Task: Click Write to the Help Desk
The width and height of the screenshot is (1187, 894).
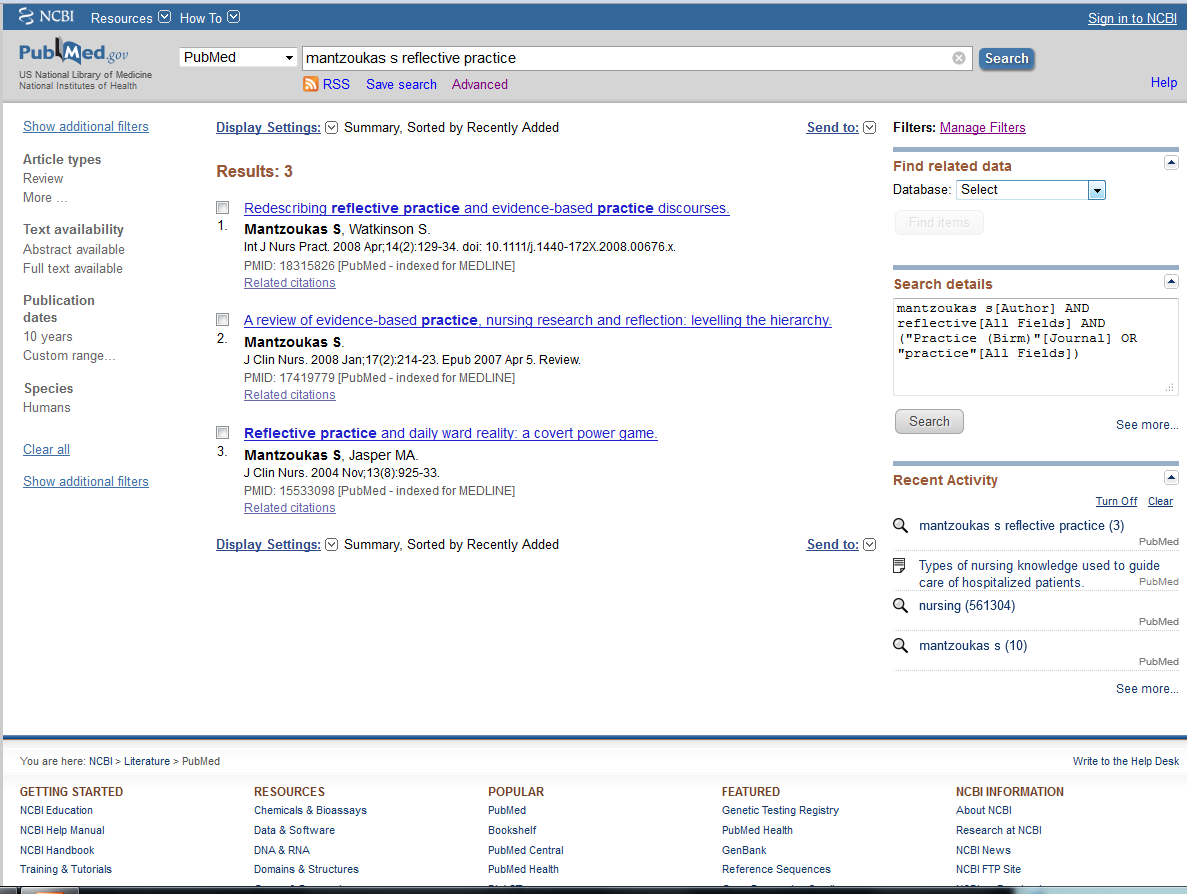Action: pos(1125,762)
